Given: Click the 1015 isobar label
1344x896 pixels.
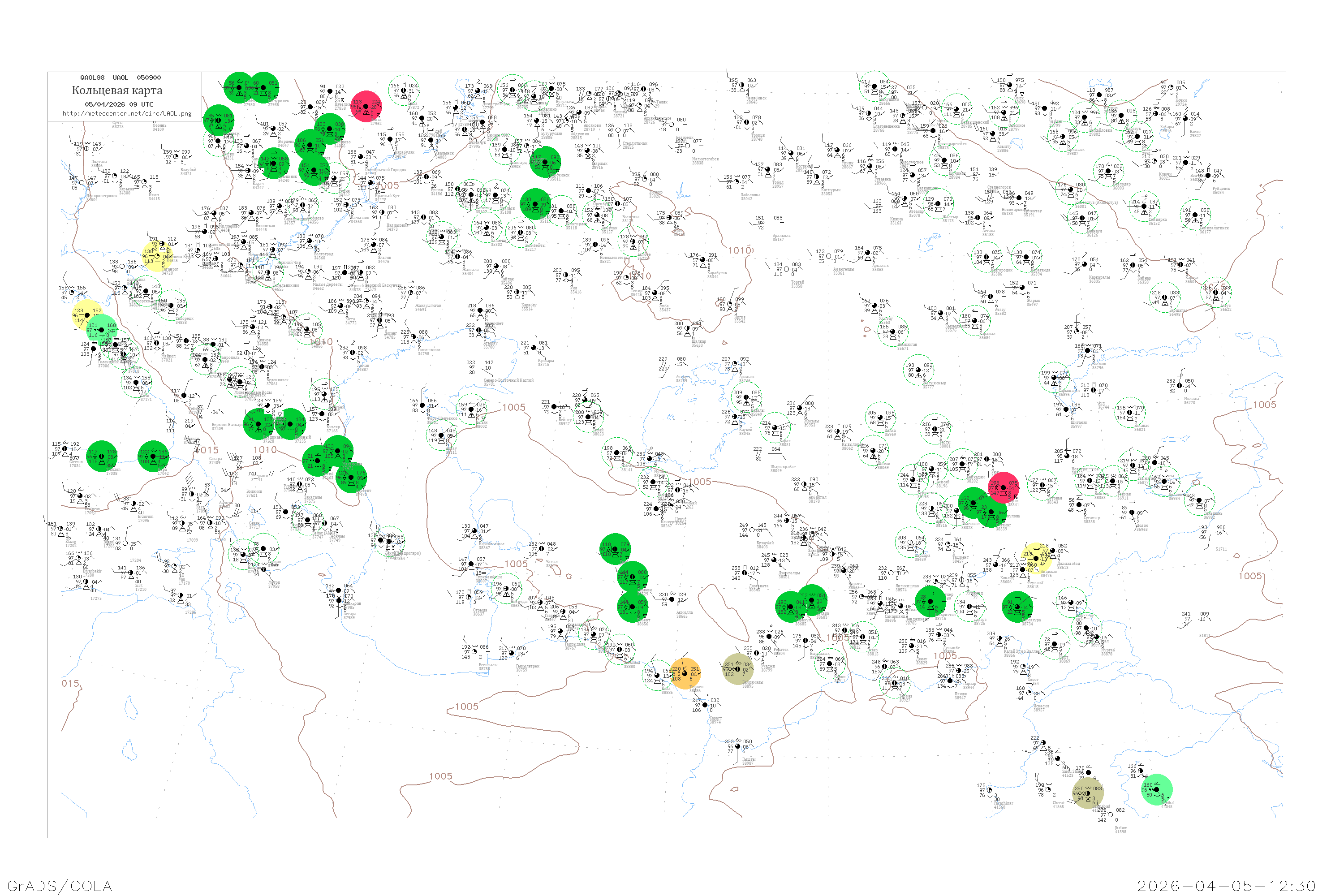Looking at the screenshot, I should point(207,450).
